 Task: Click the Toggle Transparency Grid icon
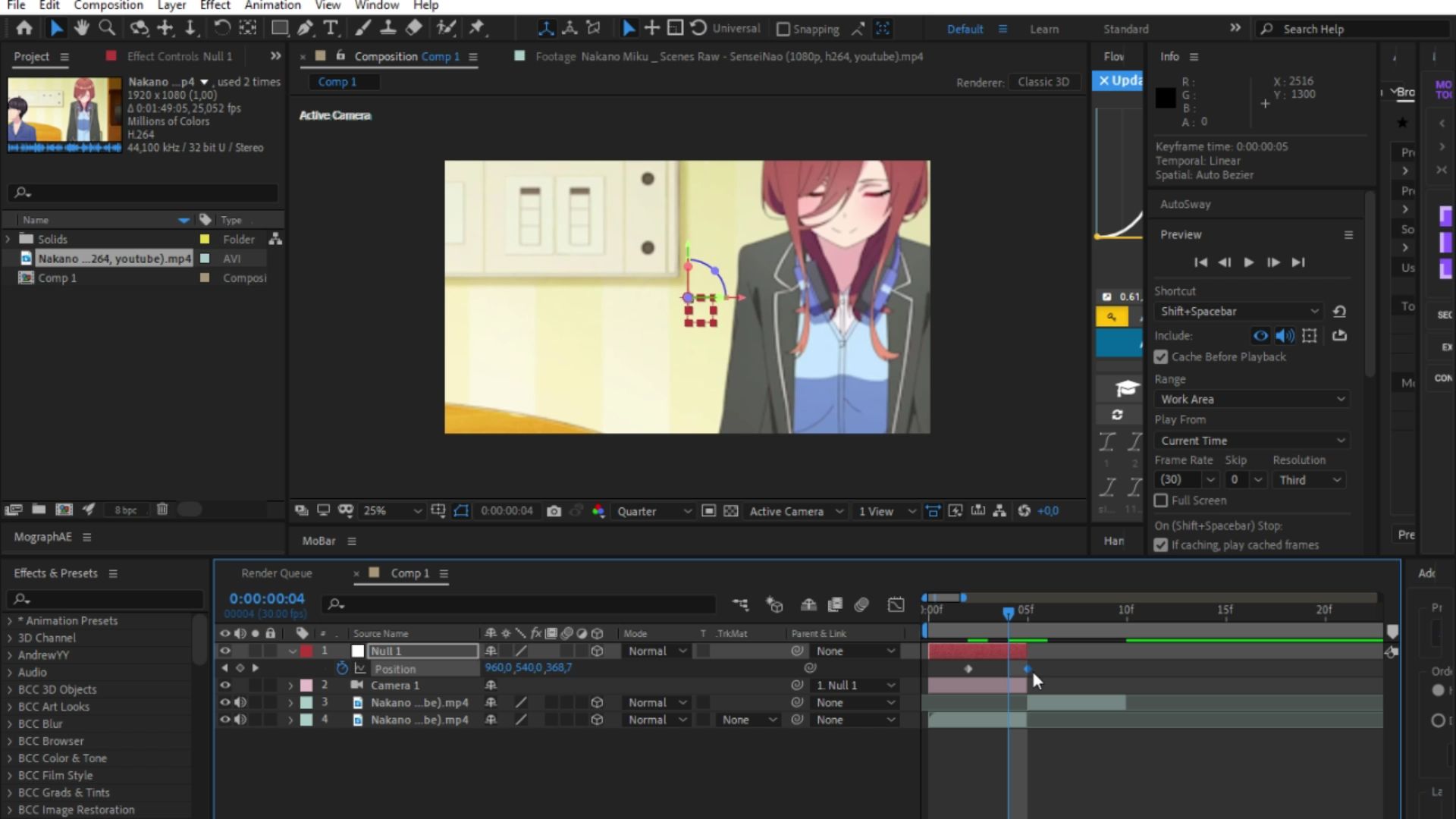click(x=730, y=511)
